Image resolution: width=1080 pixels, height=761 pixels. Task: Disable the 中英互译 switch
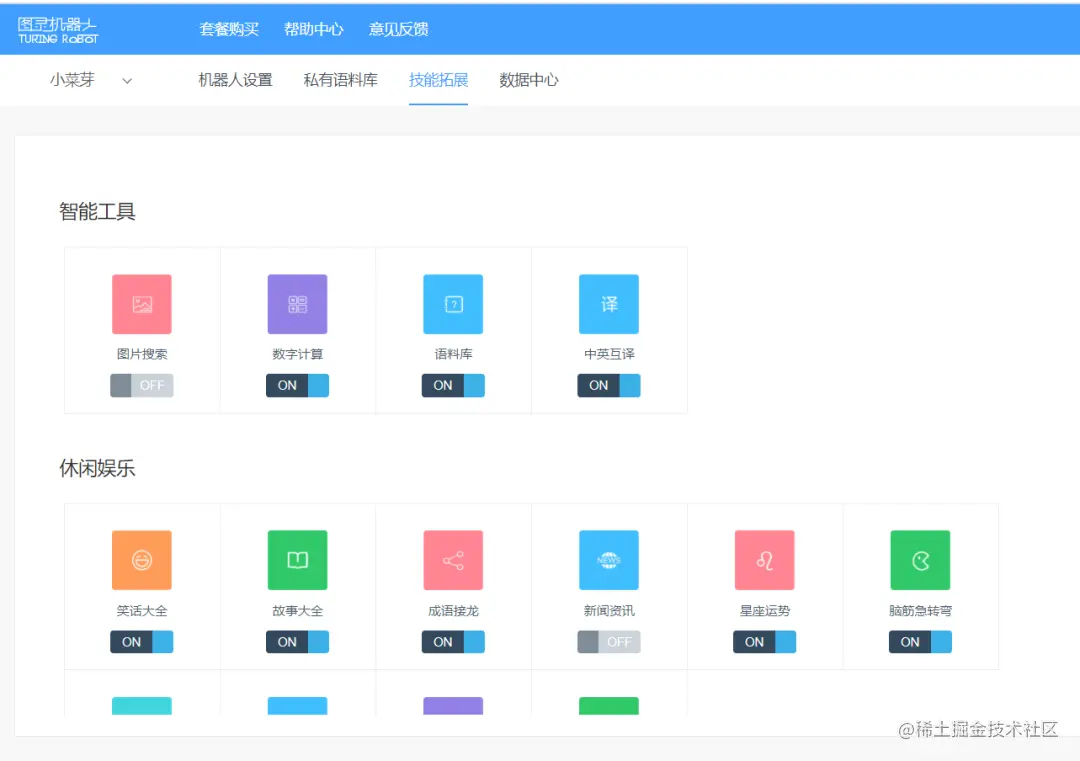(609, 386)
